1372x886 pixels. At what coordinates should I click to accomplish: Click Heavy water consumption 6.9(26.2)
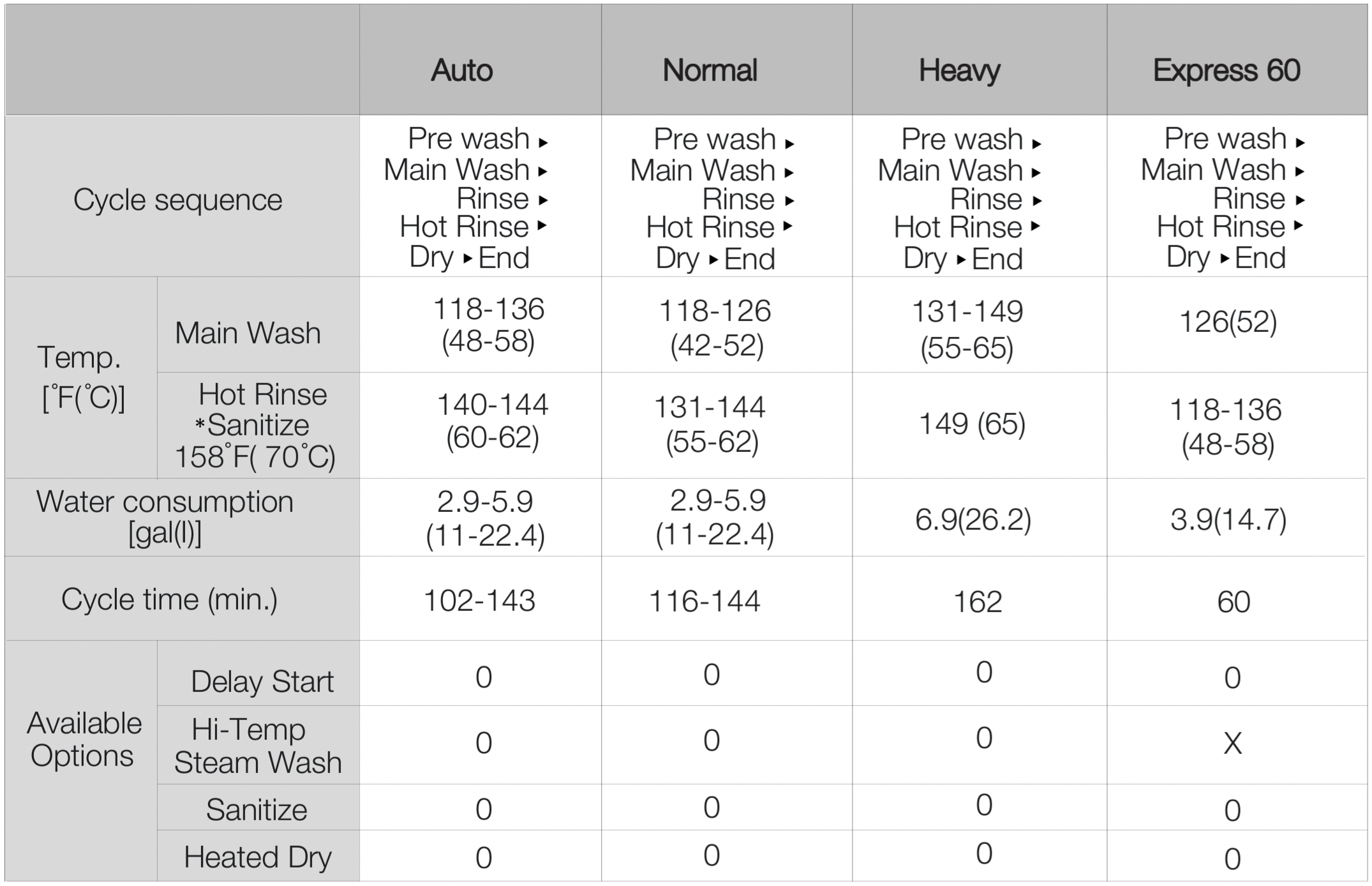(973, 519)
